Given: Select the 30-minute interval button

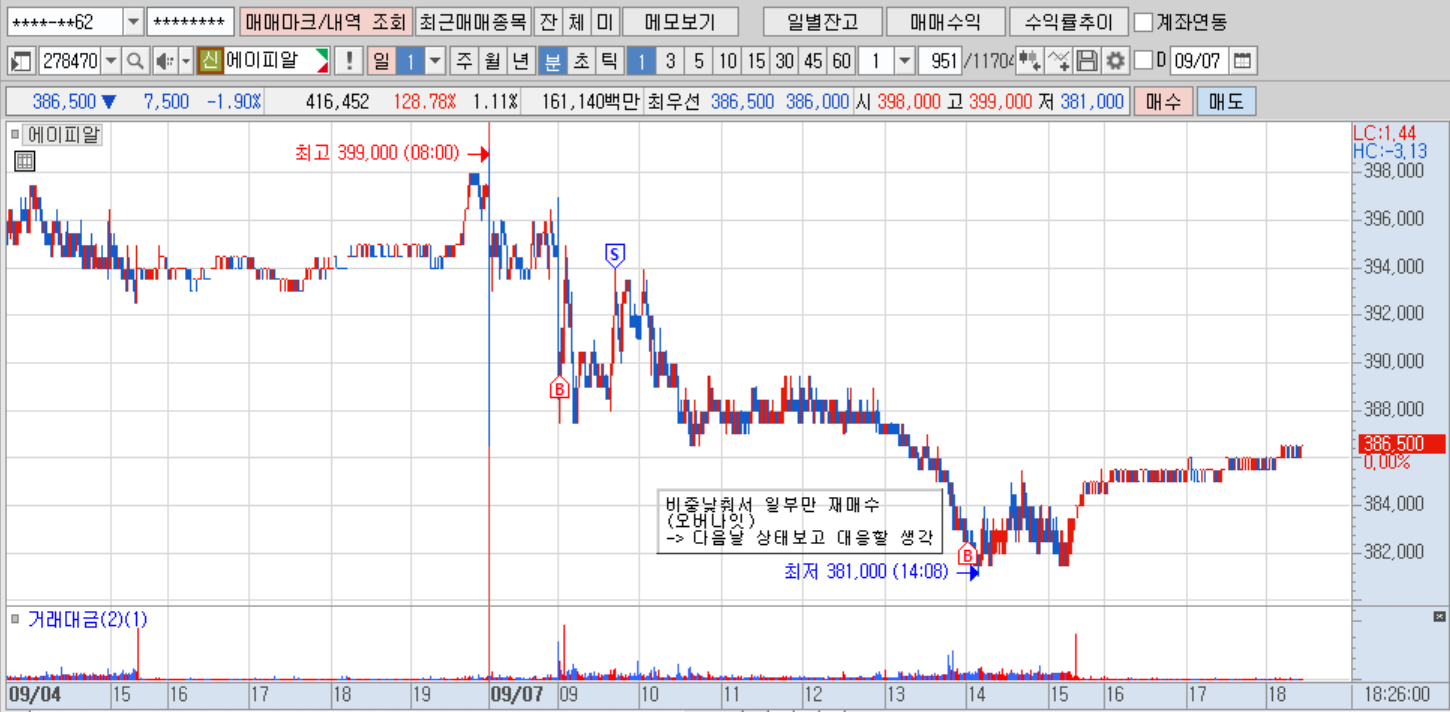Looking at the screenshot, I should coord(785,61).
